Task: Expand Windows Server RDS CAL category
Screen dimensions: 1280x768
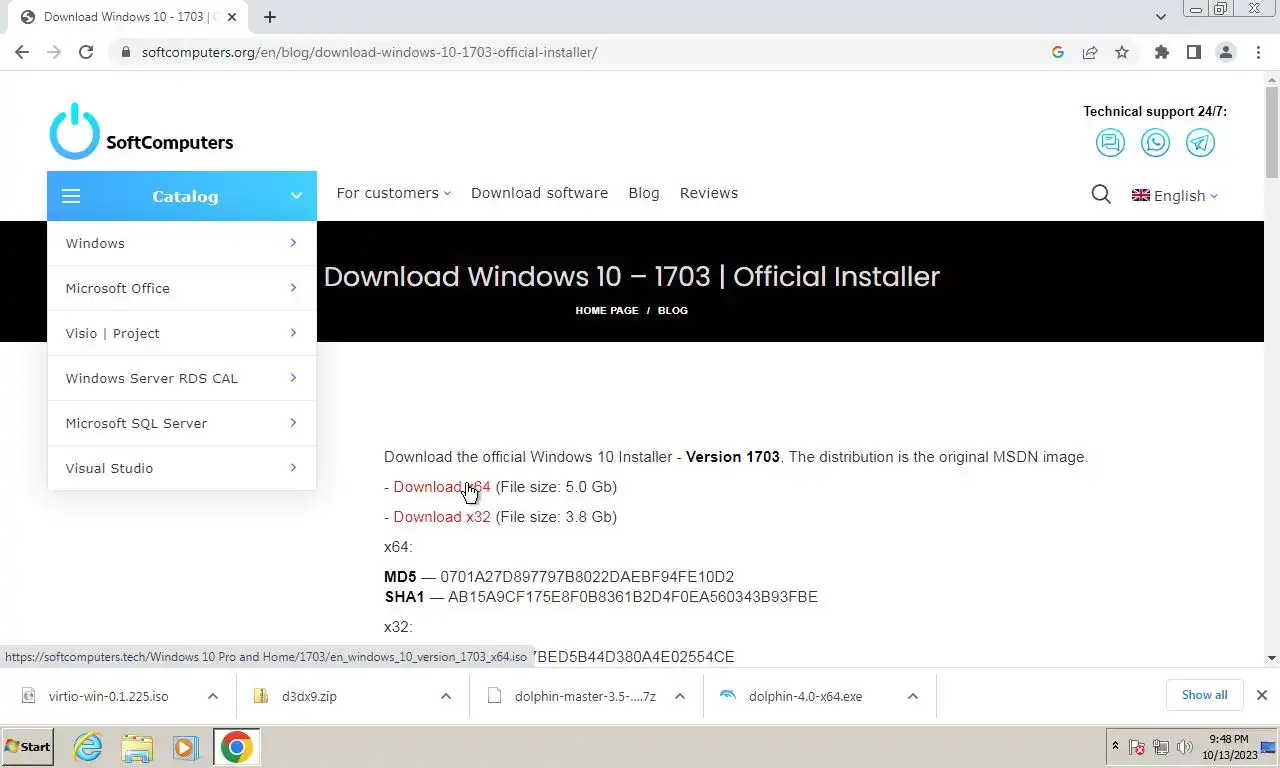Action: tap(182, 378)
